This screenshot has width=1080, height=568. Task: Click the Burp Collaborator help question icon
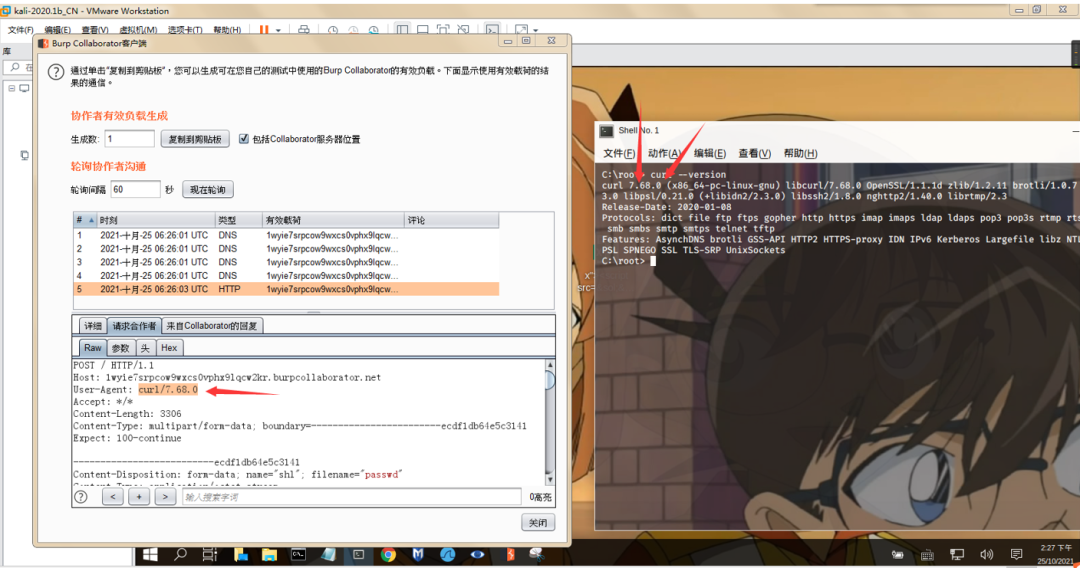tap(56, 72)
